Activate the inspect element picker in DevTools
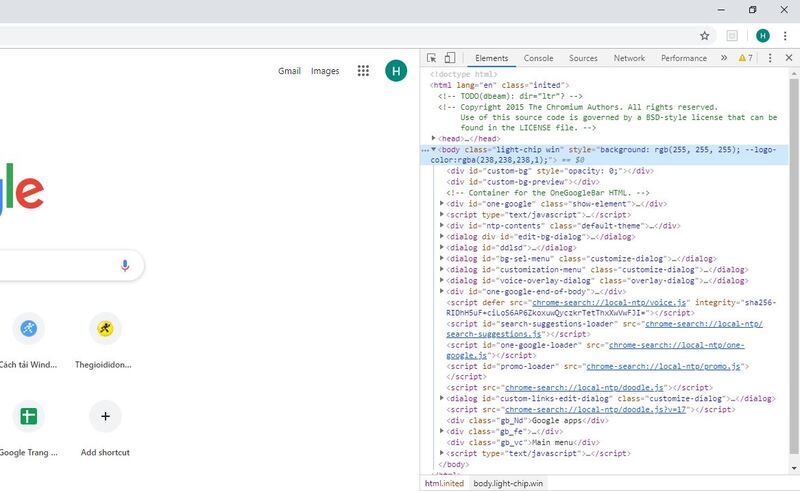 click(432, 58)
